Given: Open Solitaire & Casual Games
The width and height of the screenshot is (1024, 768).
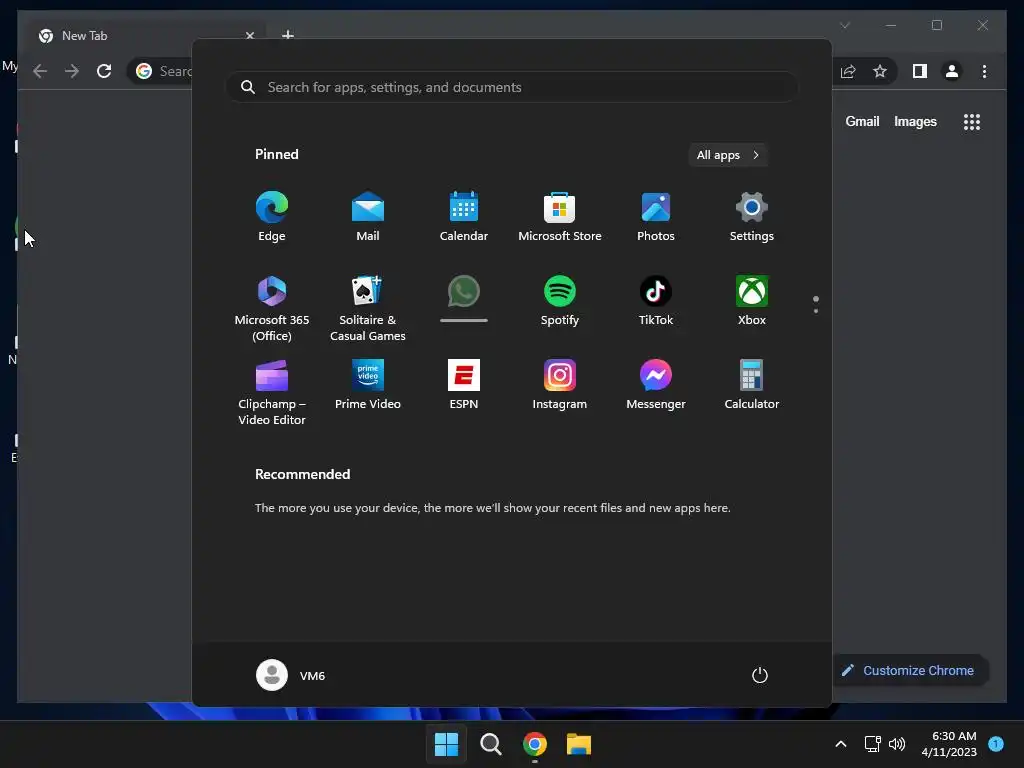Looking at the screenshot, I should (368, 308).
